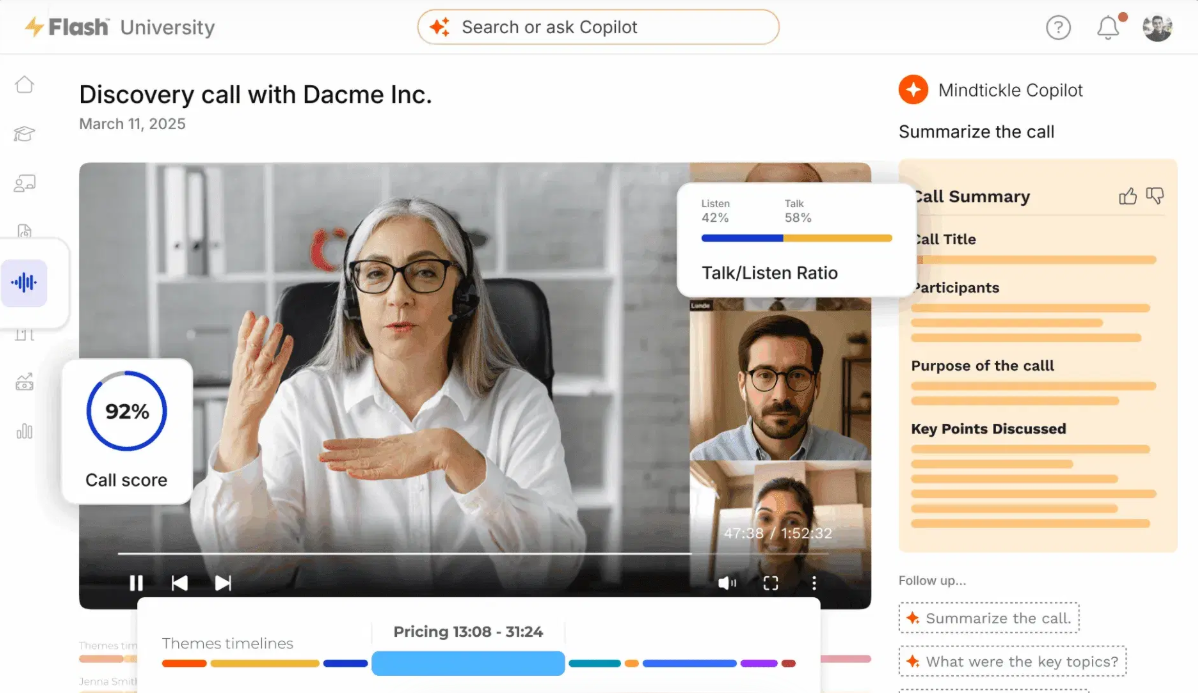
Task: Click the Participants section heading
Action: pos(957,287)
